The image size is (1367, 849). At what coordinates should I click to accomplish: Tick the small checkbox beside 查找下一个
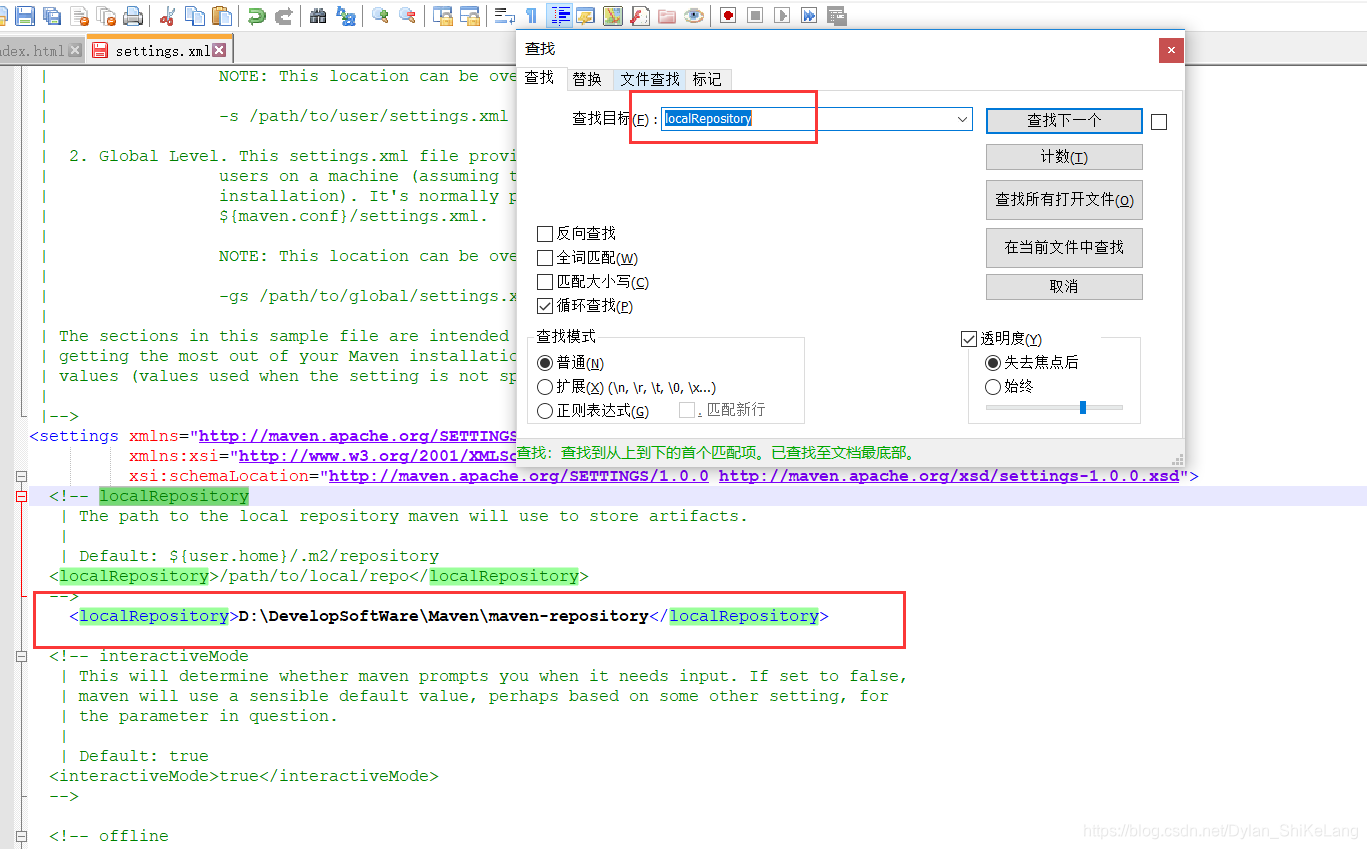pos(1159,122)
